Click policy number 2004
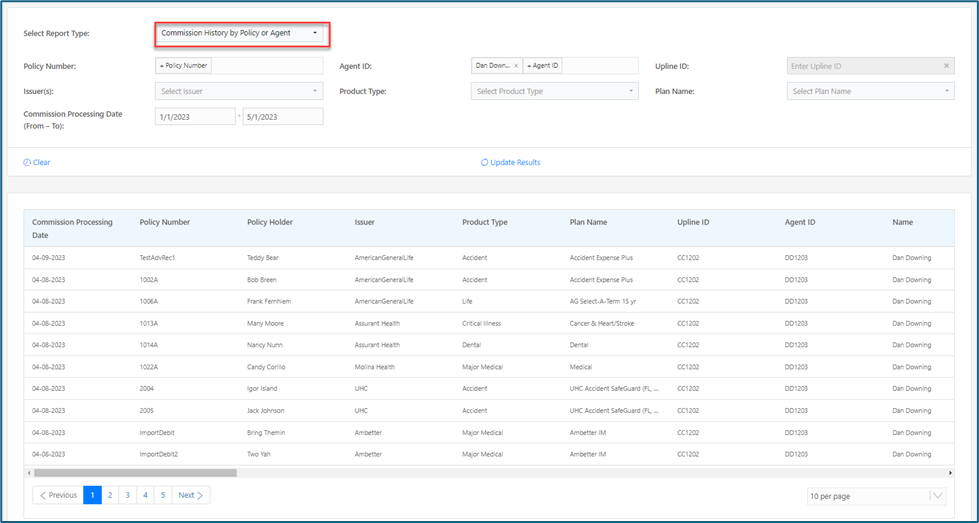 point(147,389)
